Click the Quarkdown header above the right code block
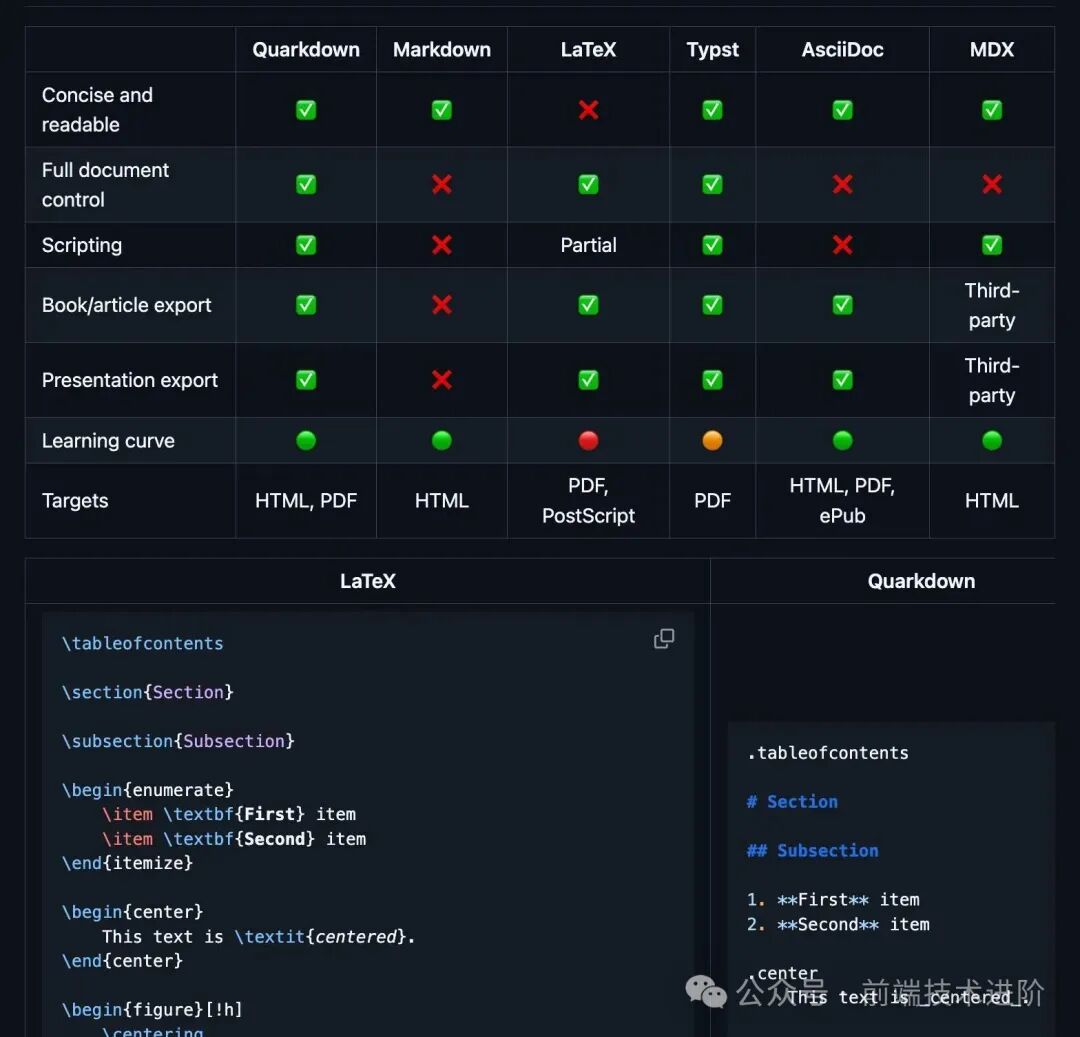This screenshot has width=1080, height=1037. point(921,581)
